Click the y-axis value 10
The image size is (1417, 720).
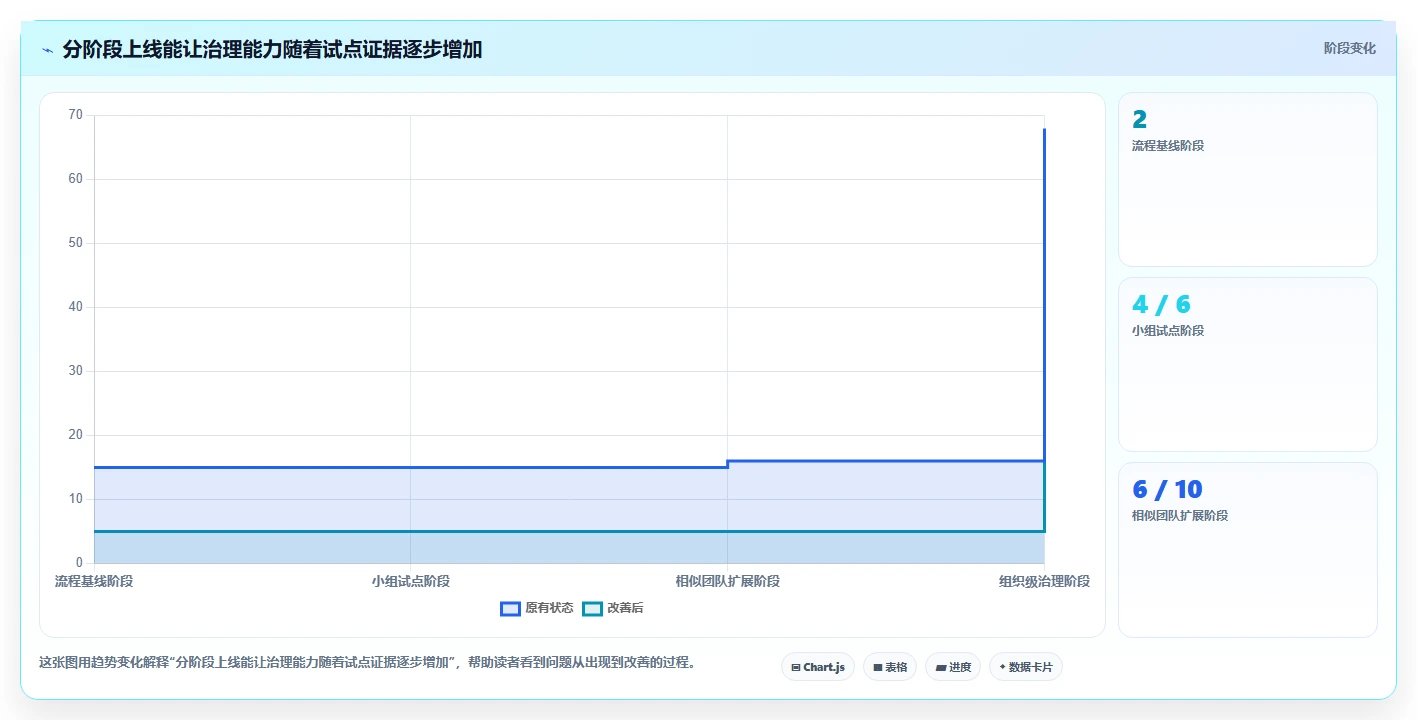pyautogui.click(x=75, y=499)
